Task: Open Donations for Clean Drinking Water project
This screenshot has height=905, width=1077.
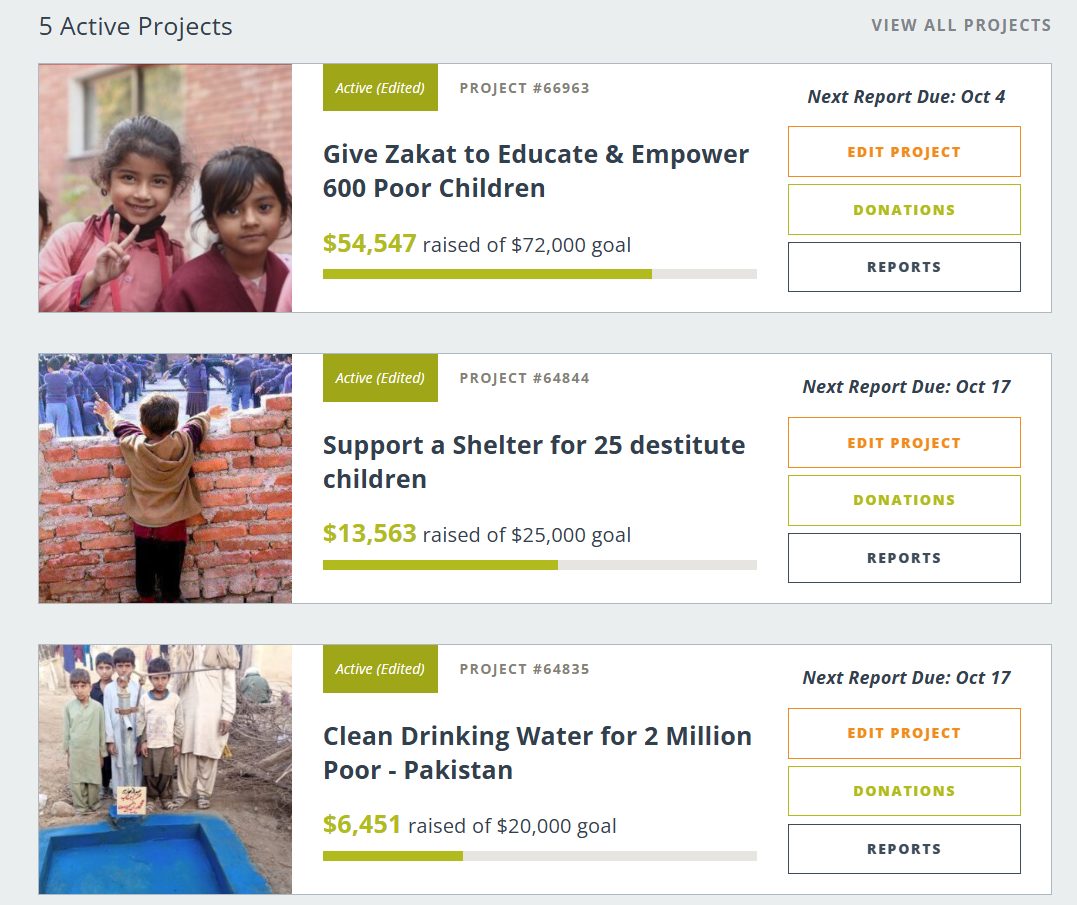Action: (904, 791)
